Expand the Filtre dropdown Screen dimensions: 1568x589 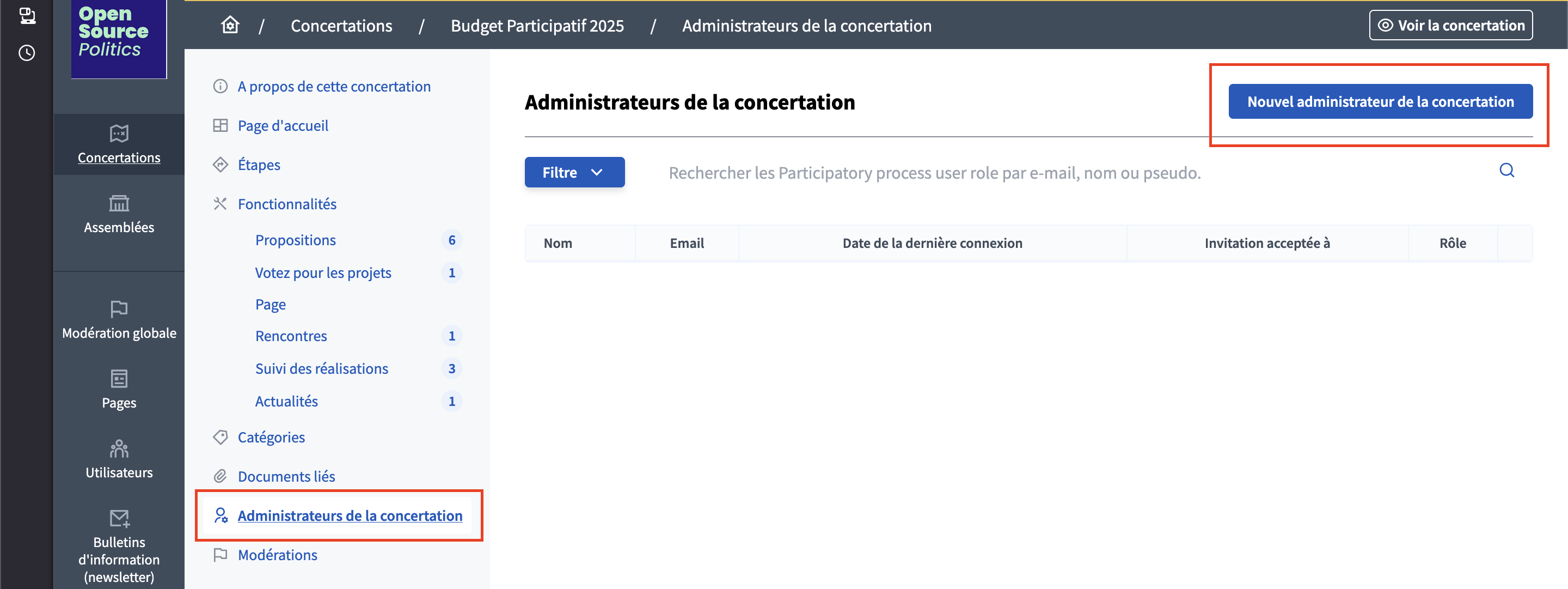(x=573, y=172)
